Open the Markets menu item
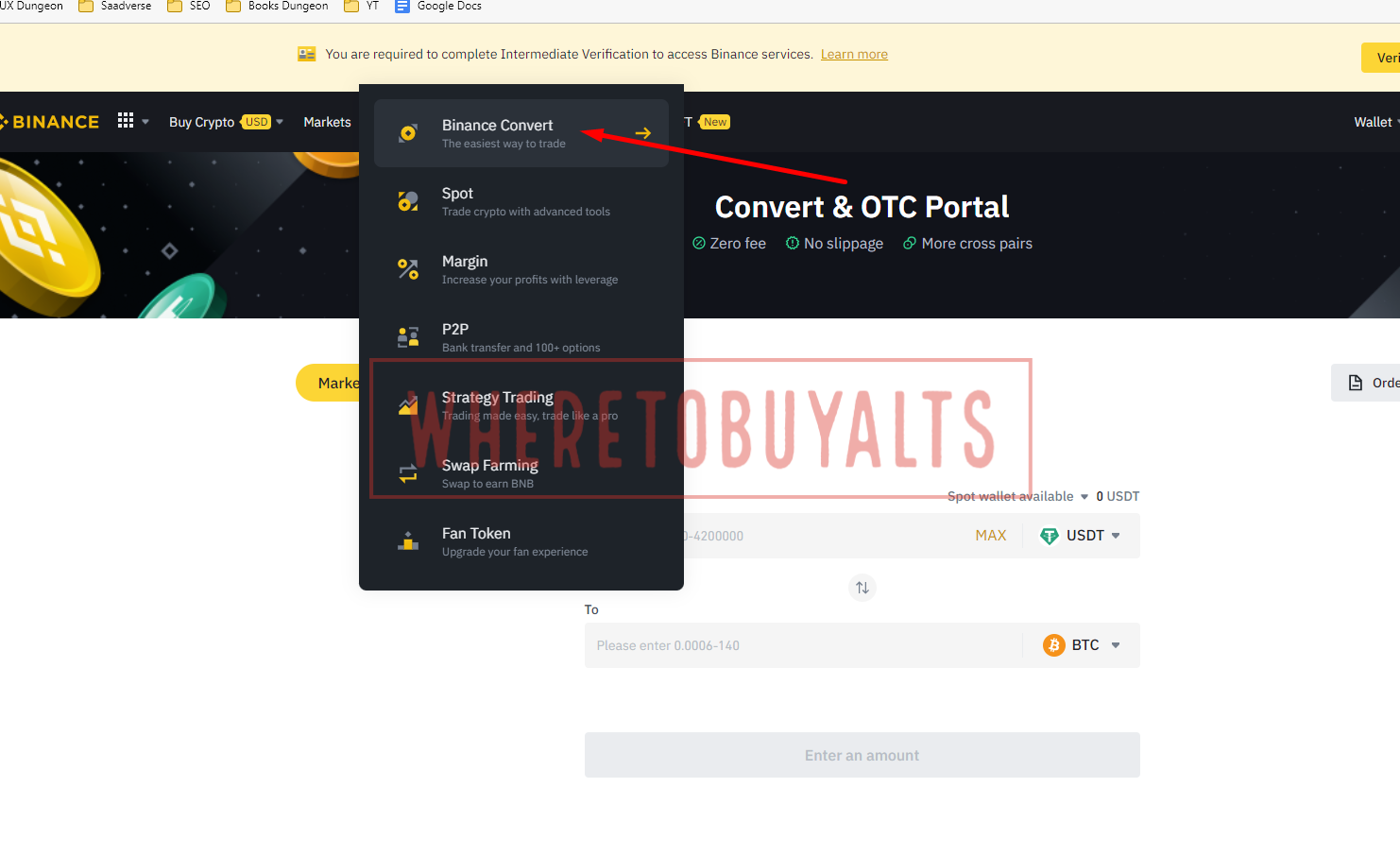 tap(327, 122)
